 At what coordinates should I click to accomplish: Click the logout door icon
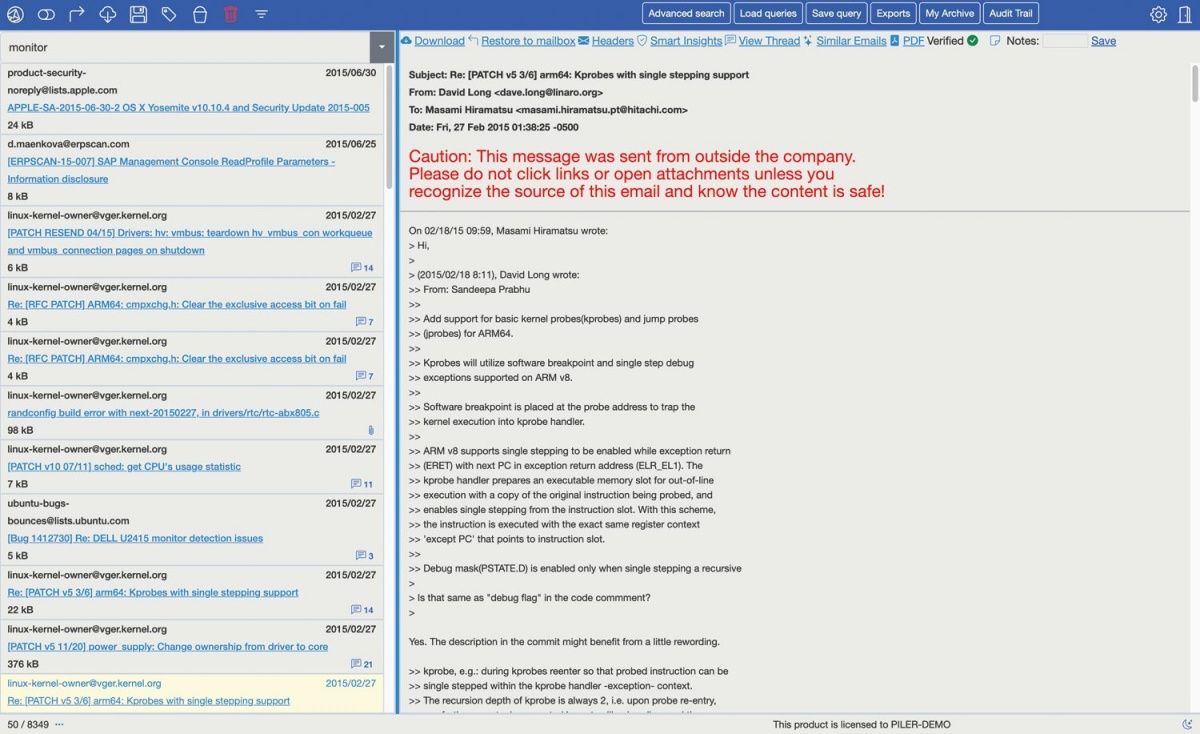click(1185, 14)
